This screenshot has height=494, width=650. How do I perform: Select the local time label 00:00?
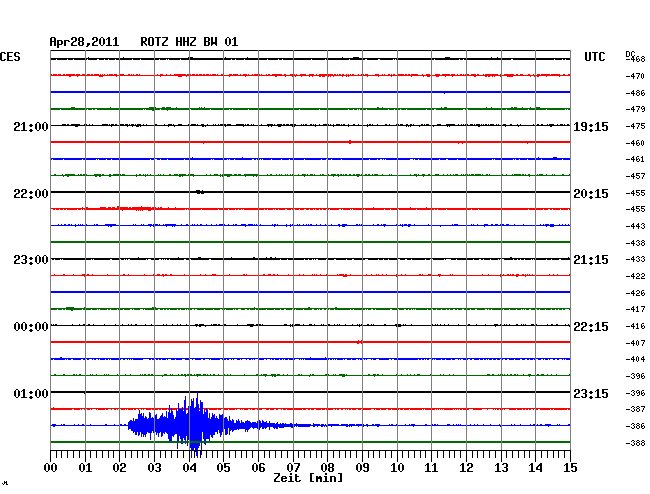(x=31, y=327)
